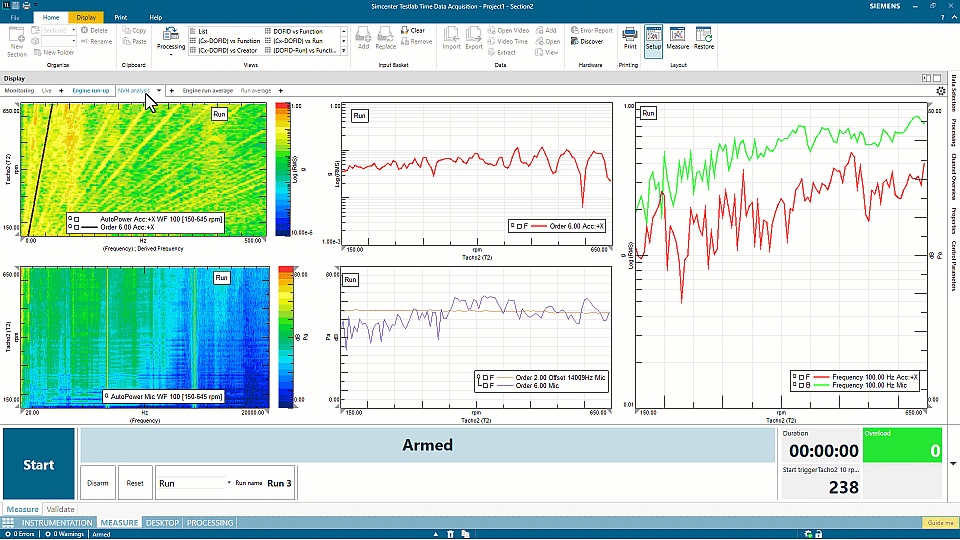Toggle legend checkbox for AutoPower Mic WF 100
This screenshot has width=960, height=540.
(108, 396)
